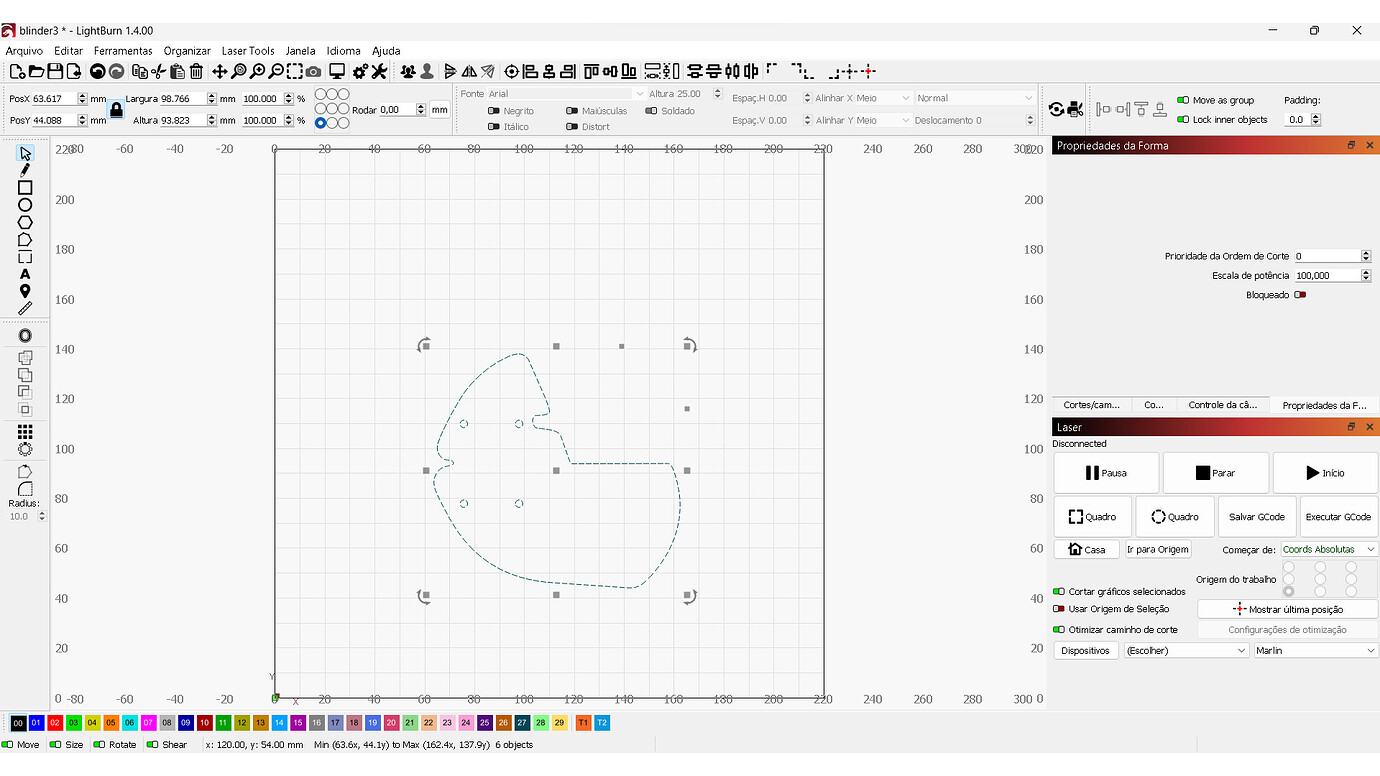
Task: Open Começar de Coords Absolutas dropdown
Action: (x=1329, y=550)
